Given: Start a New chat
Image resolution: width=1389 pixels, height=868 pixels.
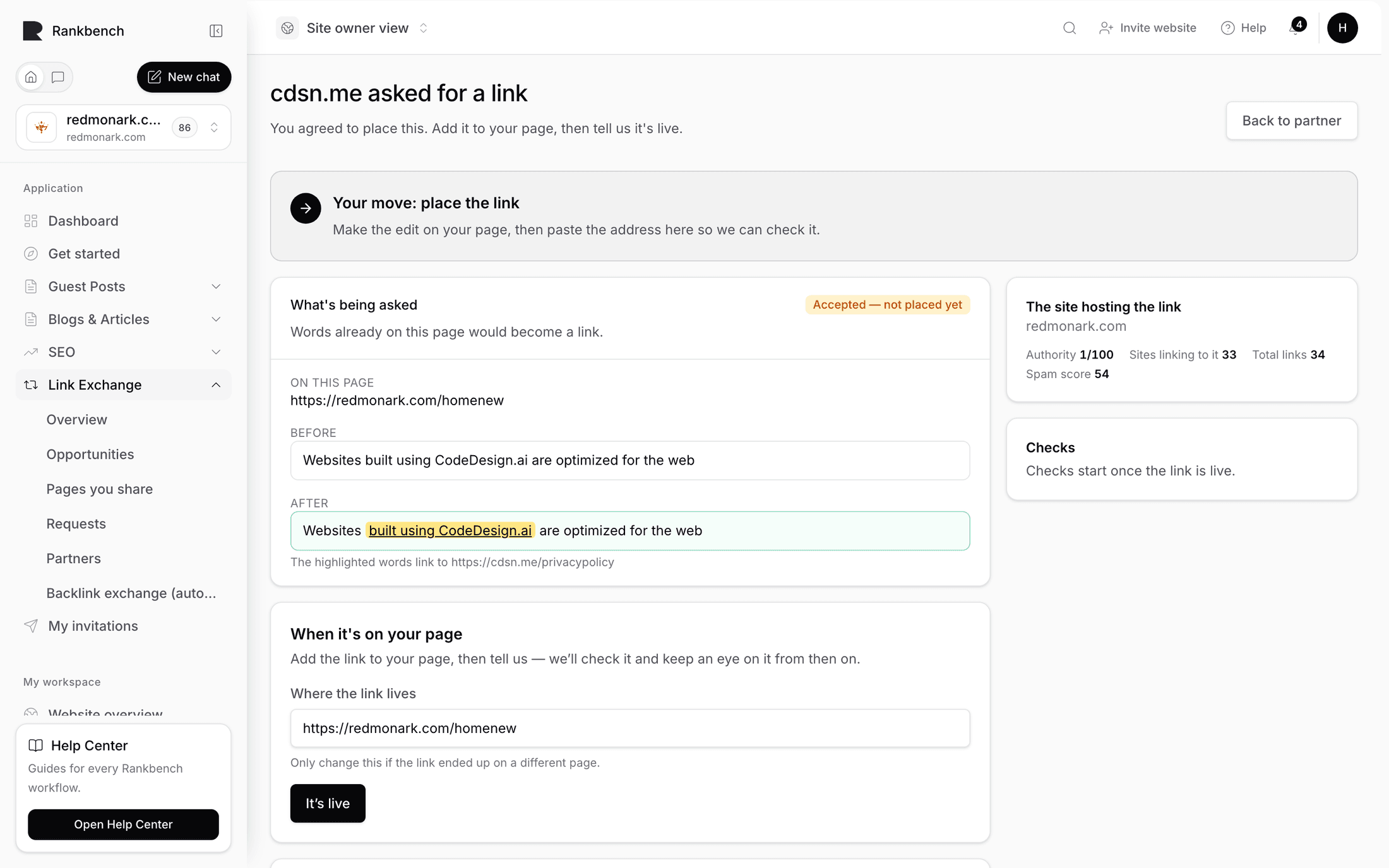Looking at the screenshot, I should [x=184, y=77].
